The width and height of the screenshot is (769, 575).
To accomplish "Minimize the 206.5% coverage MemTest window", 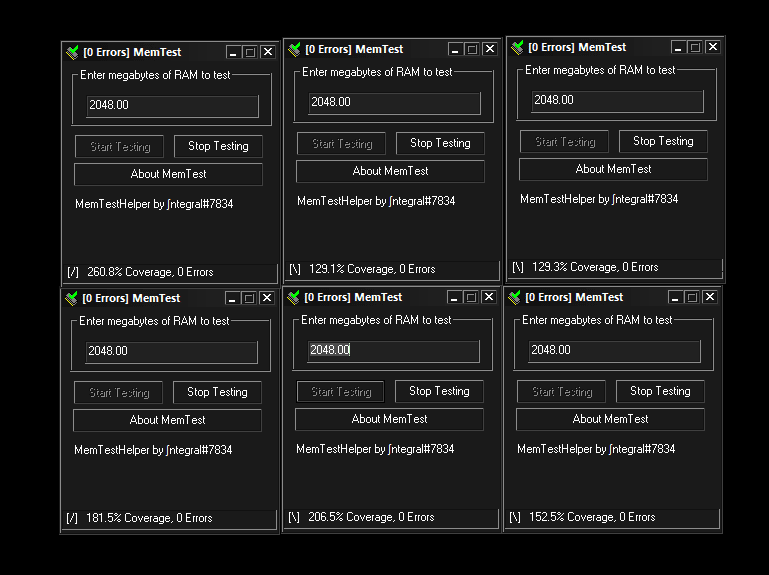I will (454, 297).
